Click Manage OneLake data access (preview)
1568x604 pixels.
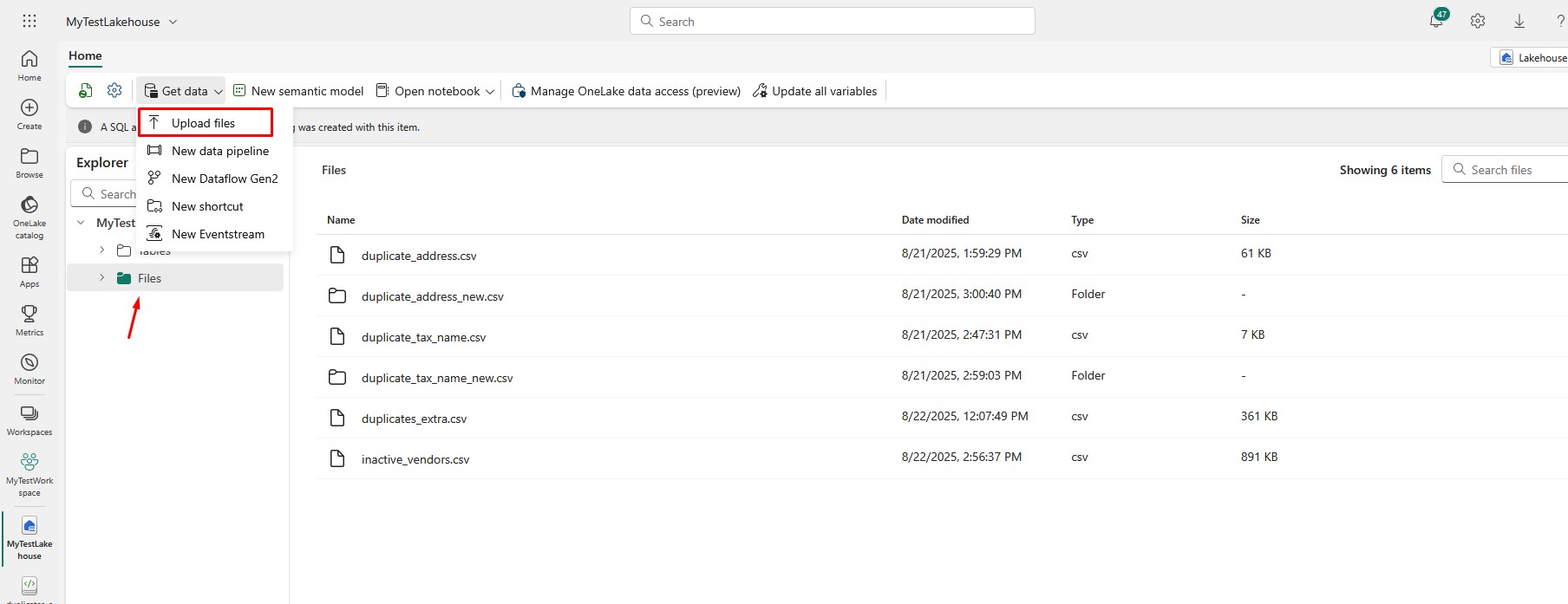click(x=626, y=91)
